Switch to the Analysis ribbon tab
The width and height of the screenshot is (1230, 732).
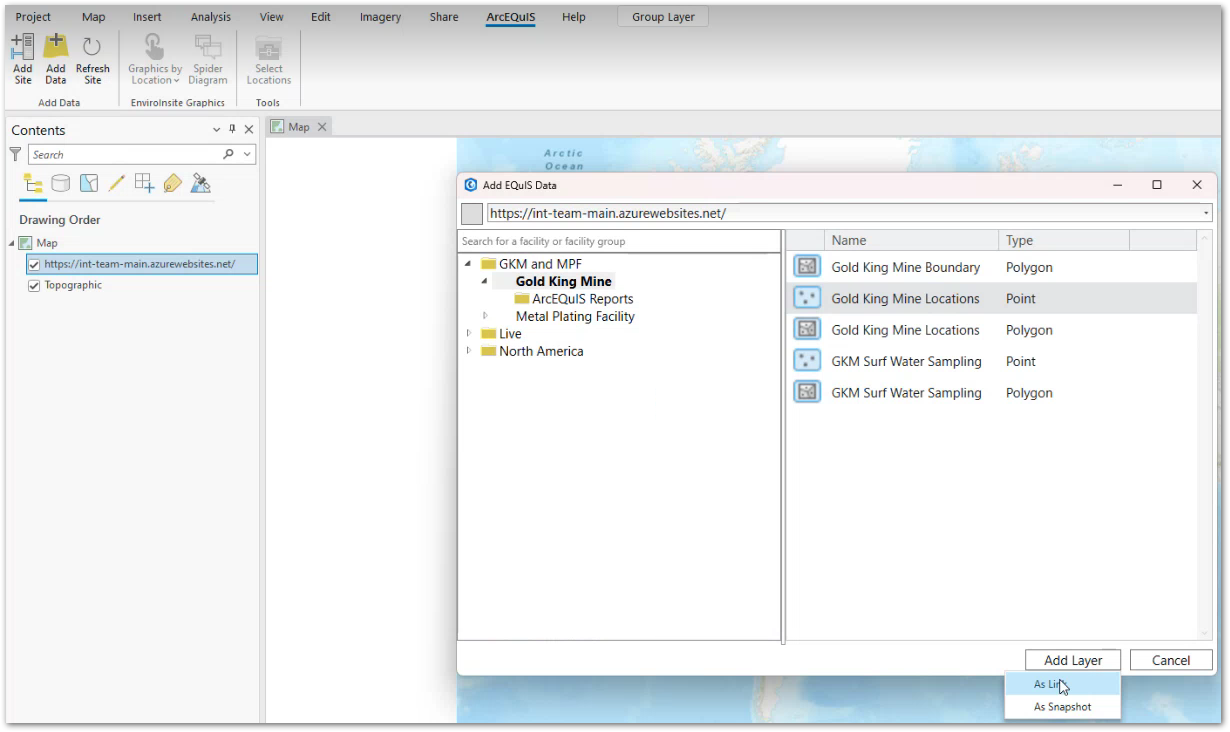point(211,17)
